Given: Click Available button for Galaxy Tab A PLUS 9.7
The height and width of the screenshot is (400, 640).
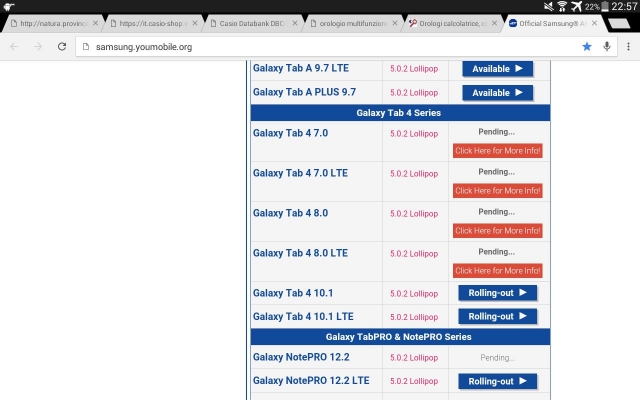Looking at the screenshot, I should coord(498,93).
